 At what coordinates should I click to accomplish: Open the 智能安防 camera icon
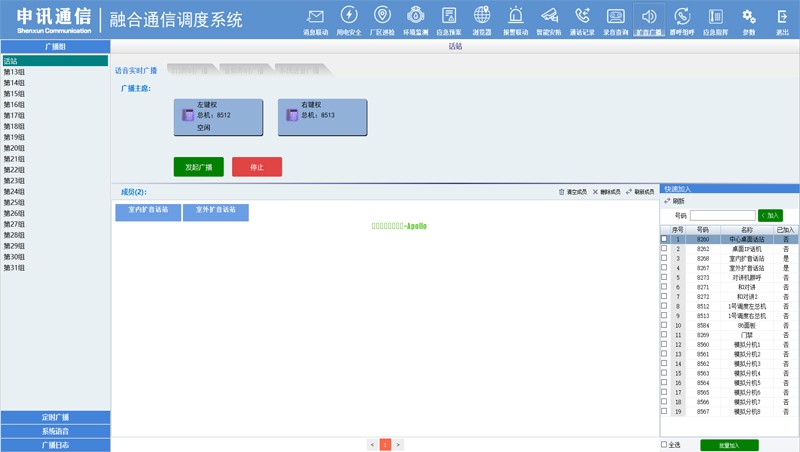coord(549,16)
